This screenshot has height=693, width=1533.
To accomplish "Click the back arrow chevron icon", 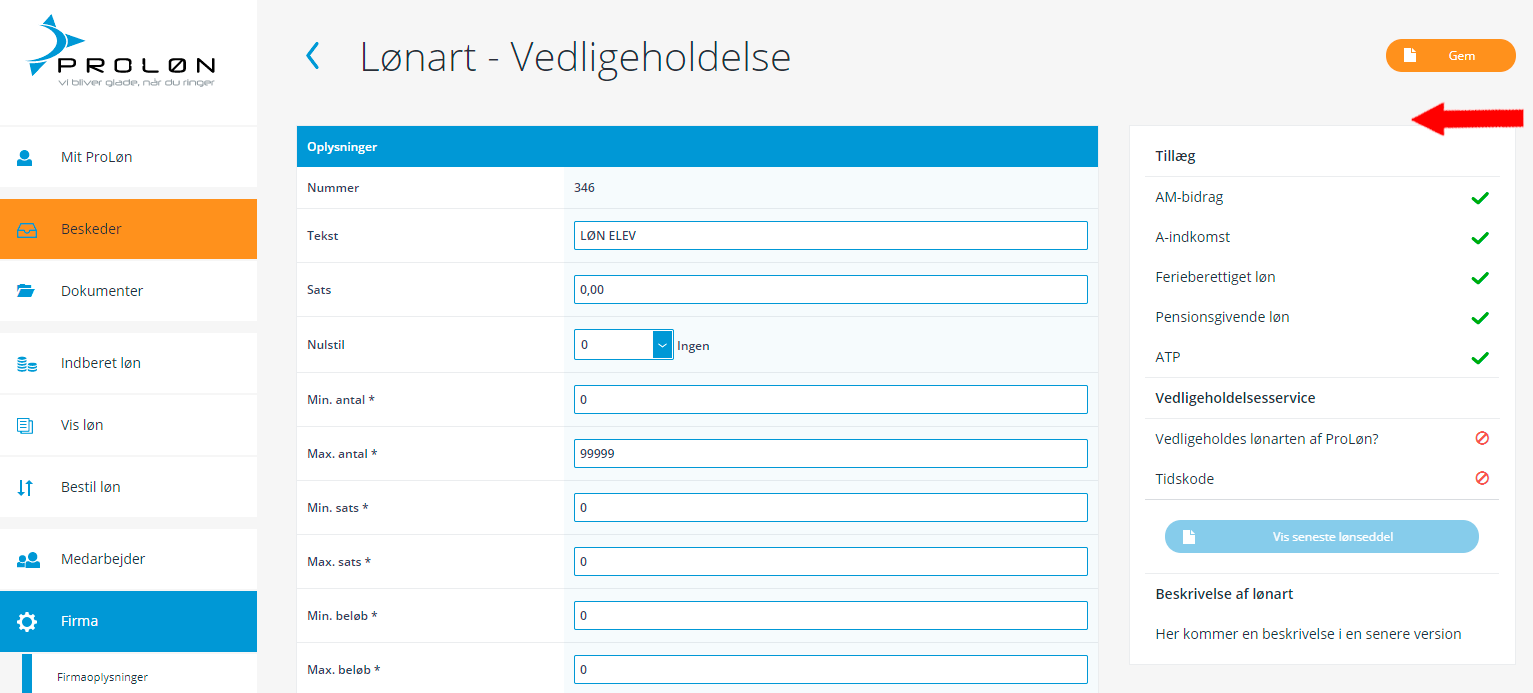I will [x=312, y=56].
